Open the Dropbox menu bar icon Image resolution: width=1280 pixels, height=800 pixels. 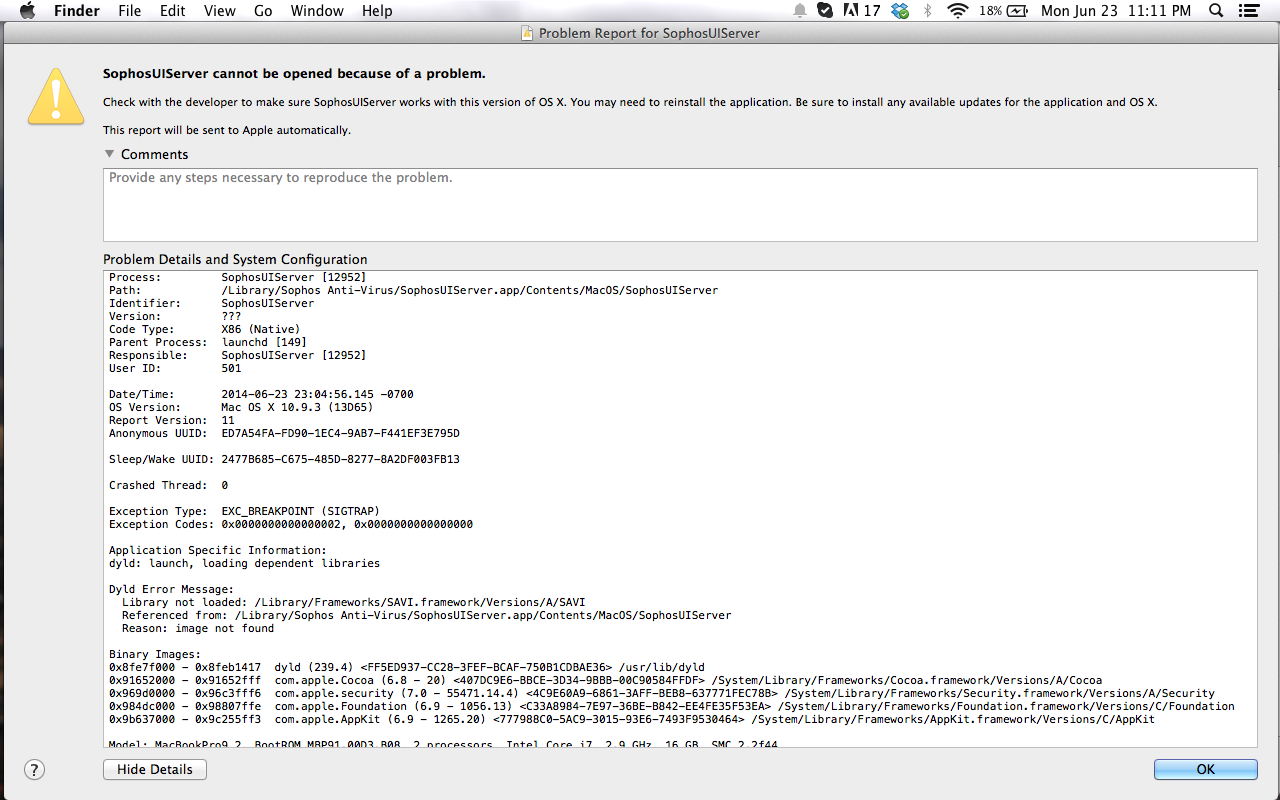[x=901, y=11]
